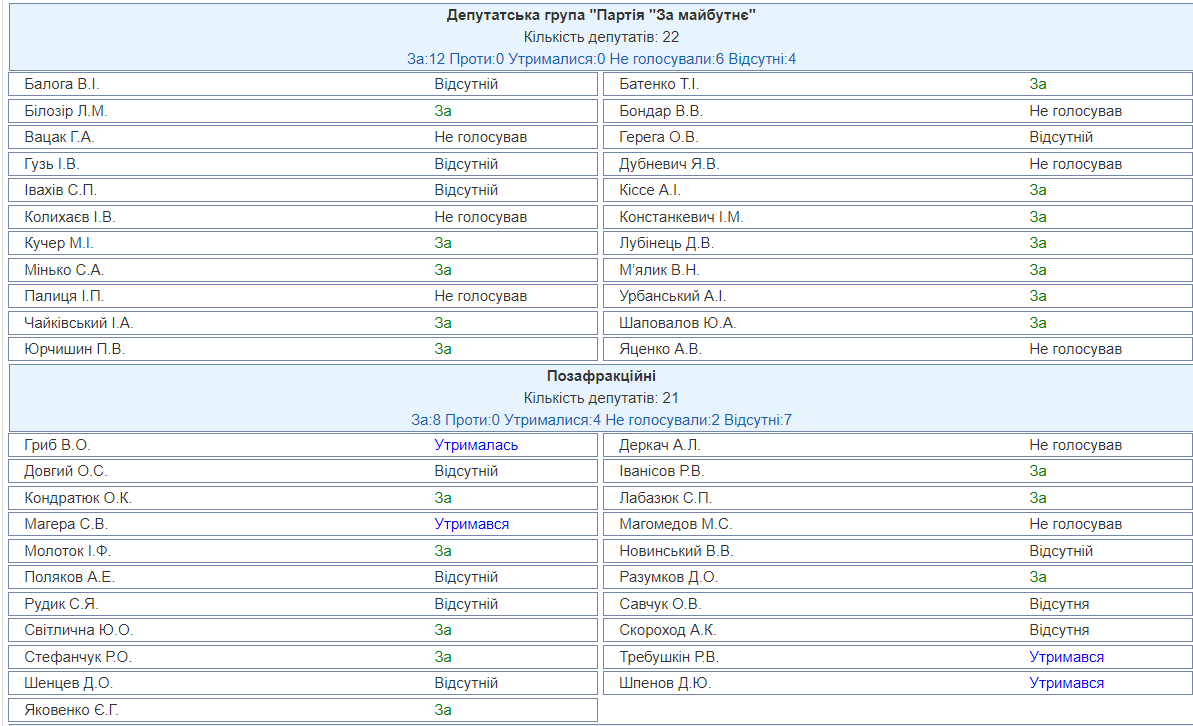This screenshot has height=726, width=1193.
Task: Click the 'Утримався' vote for Требушкін Р.В.
Action: coord(1066,657)
